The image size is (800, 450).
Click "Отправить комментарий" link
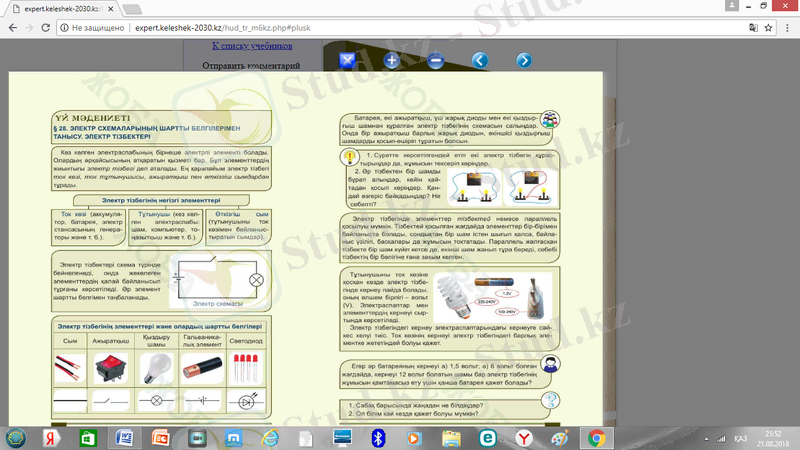(x=251, y=66)
